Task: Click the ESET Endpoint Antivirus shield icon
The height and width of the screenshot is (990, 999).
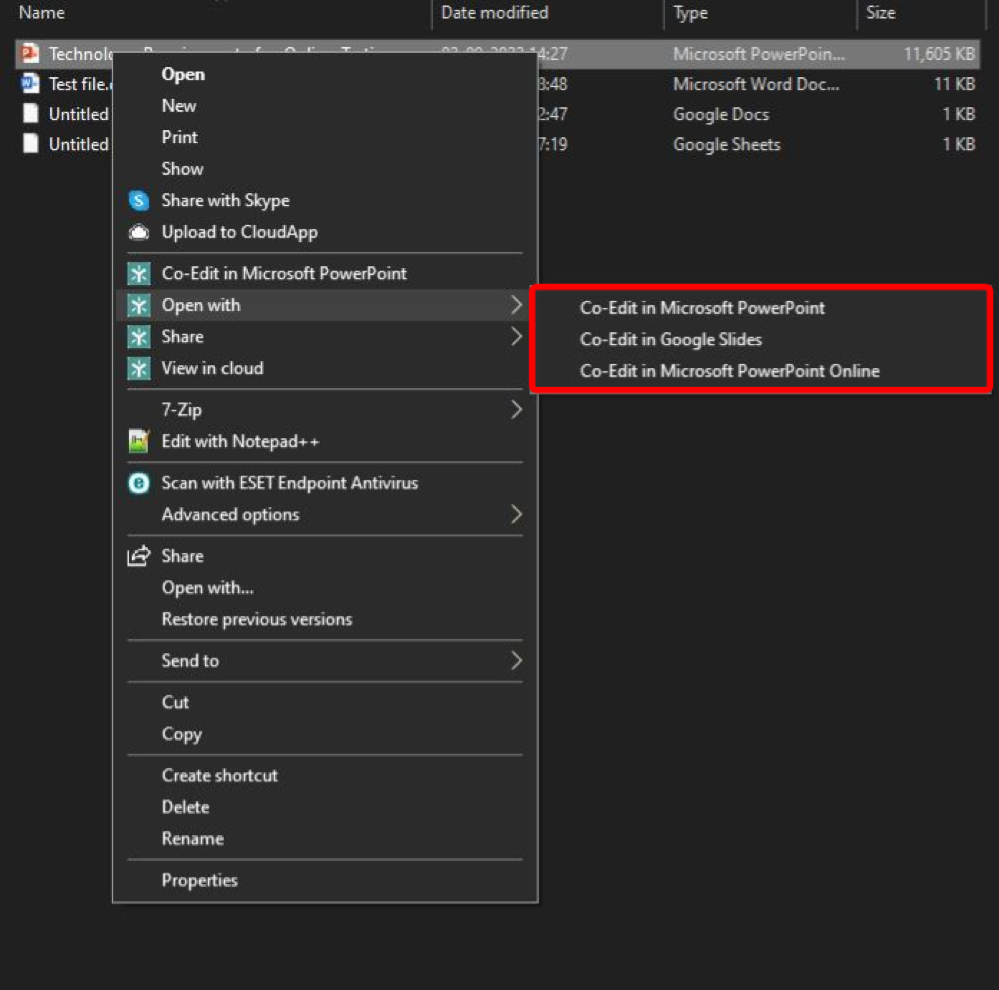Action: tap(137, 483)
